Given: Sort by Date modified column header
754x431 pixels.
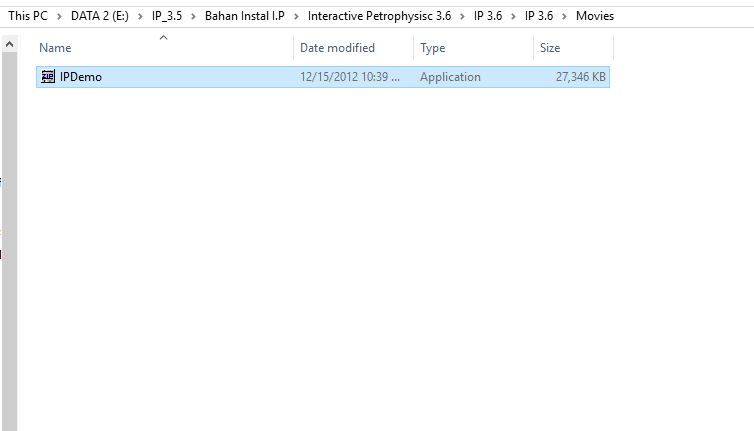Looking at the screenshot, I should coord(337,48).
